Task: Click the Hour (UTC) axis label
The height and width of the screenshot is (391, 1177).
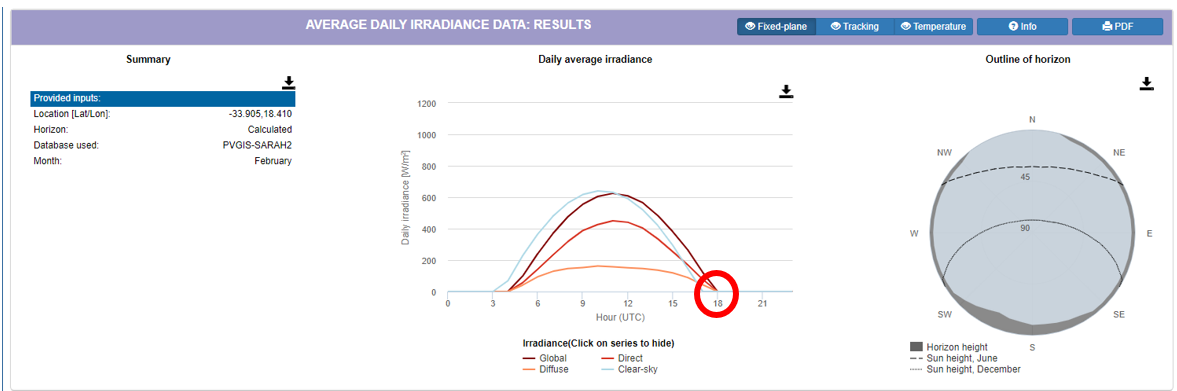Action: coord(620,317)
